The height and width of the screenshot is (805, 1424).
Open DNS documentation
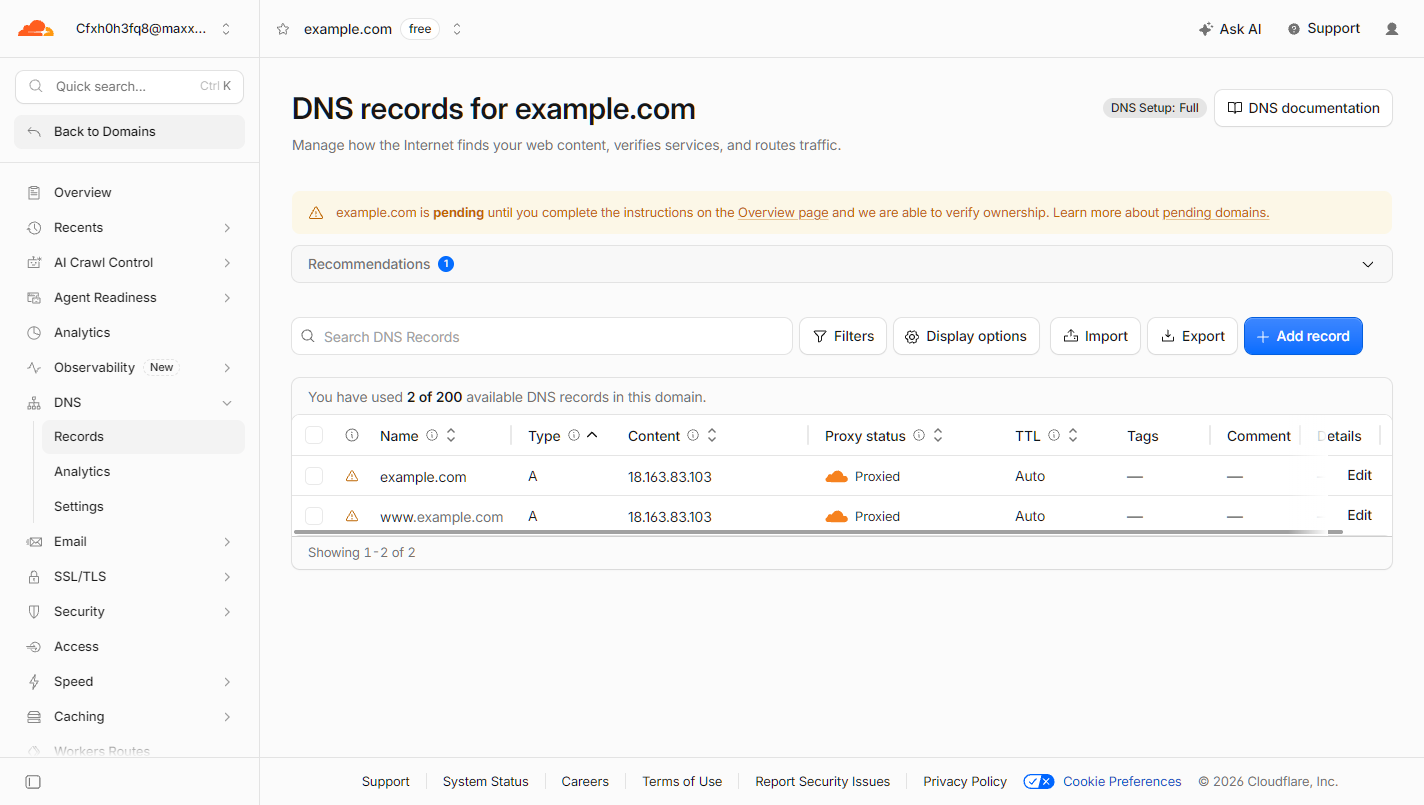click(x=1303, y=108)
